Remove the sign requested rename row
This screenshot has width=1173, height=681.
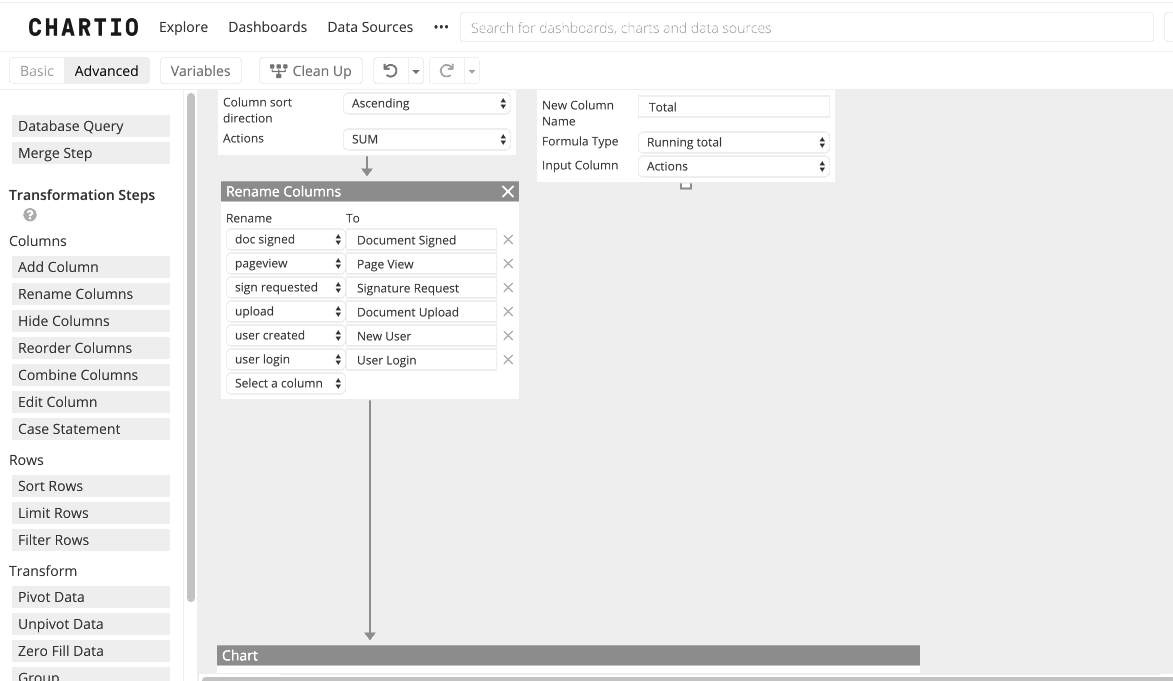(x=508, y=287)
